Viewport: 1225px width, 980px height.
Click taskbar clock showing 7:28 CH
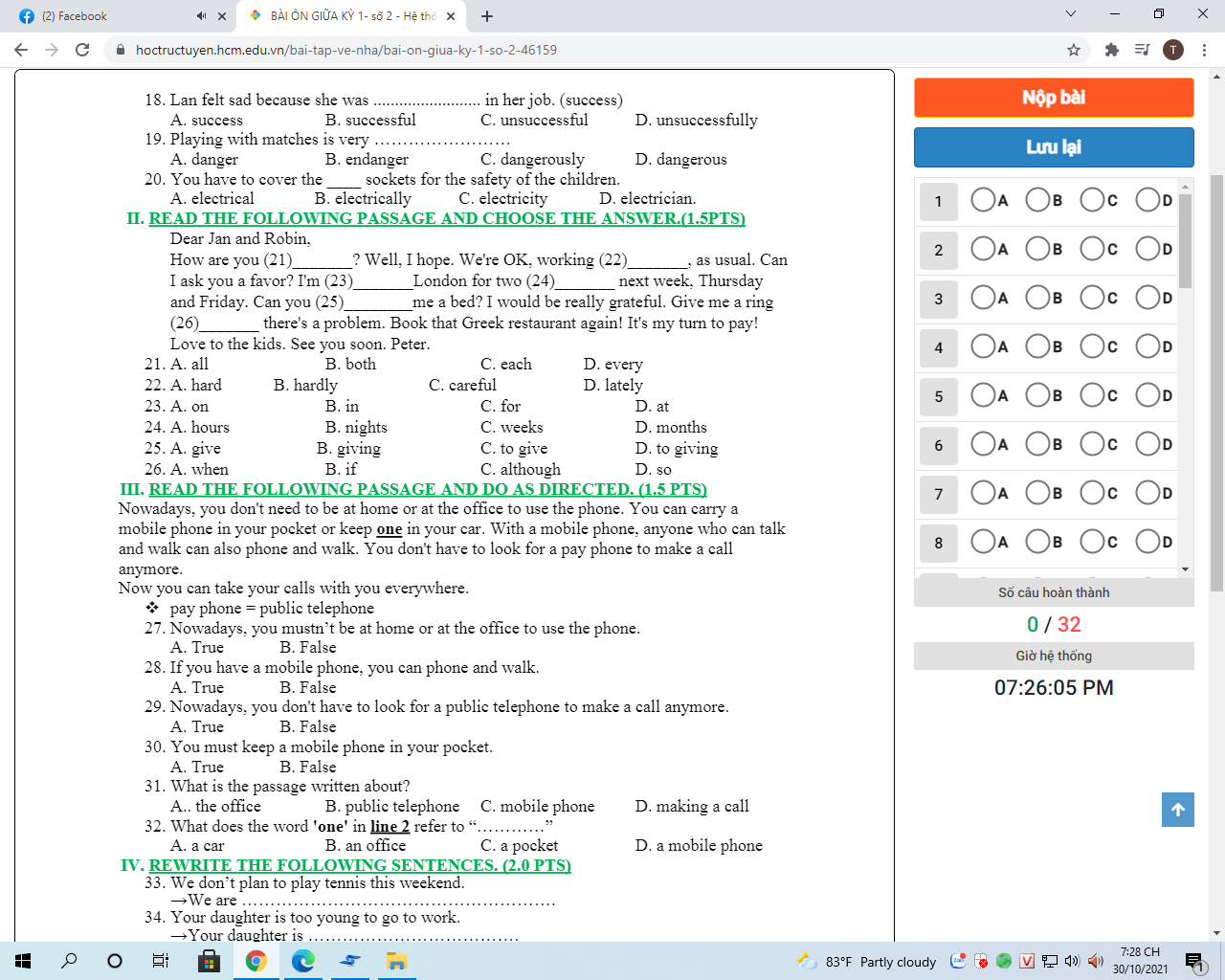tap(1140, 961)
